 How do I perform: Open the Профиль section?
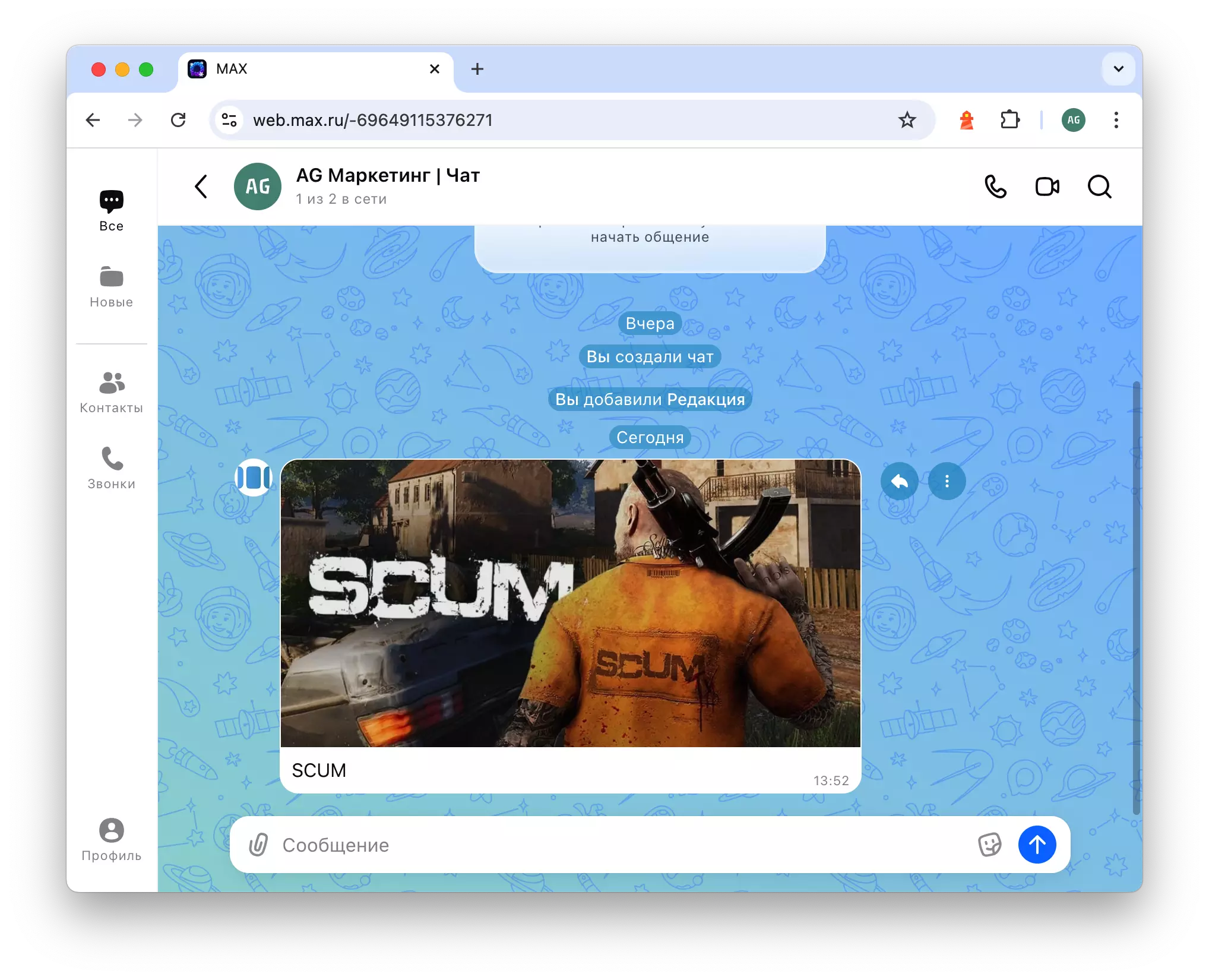coord(111,840)
